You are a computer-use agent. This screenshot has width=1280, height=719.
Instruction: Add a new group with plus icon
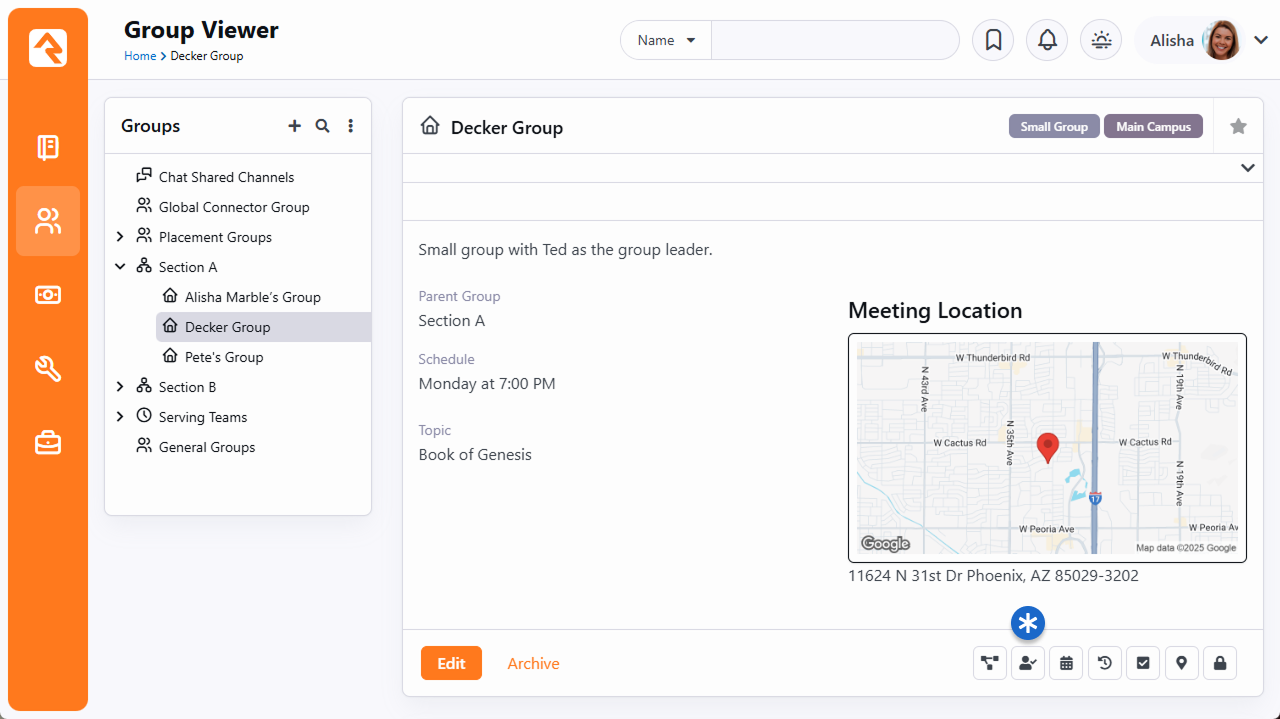[294, 126]
